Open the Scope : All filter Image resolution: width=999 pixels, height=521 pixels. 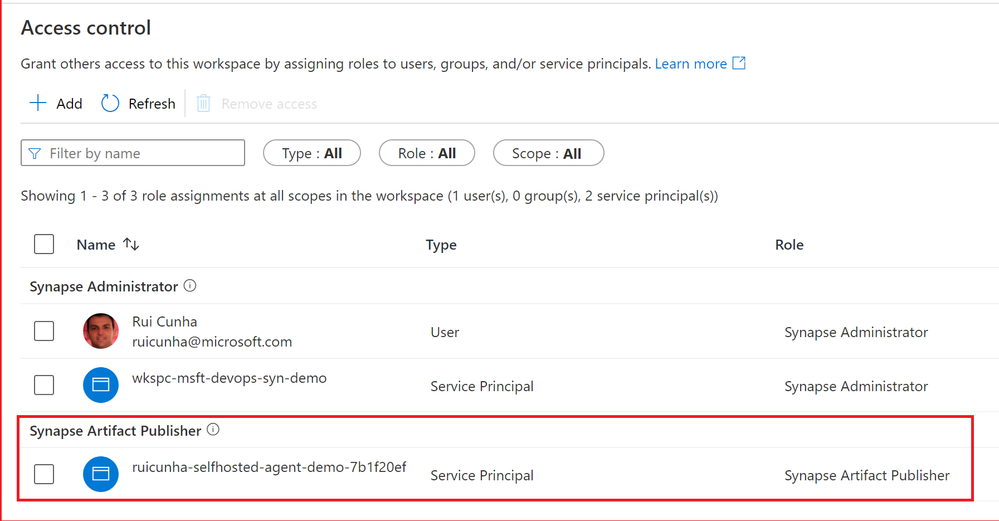547,153
